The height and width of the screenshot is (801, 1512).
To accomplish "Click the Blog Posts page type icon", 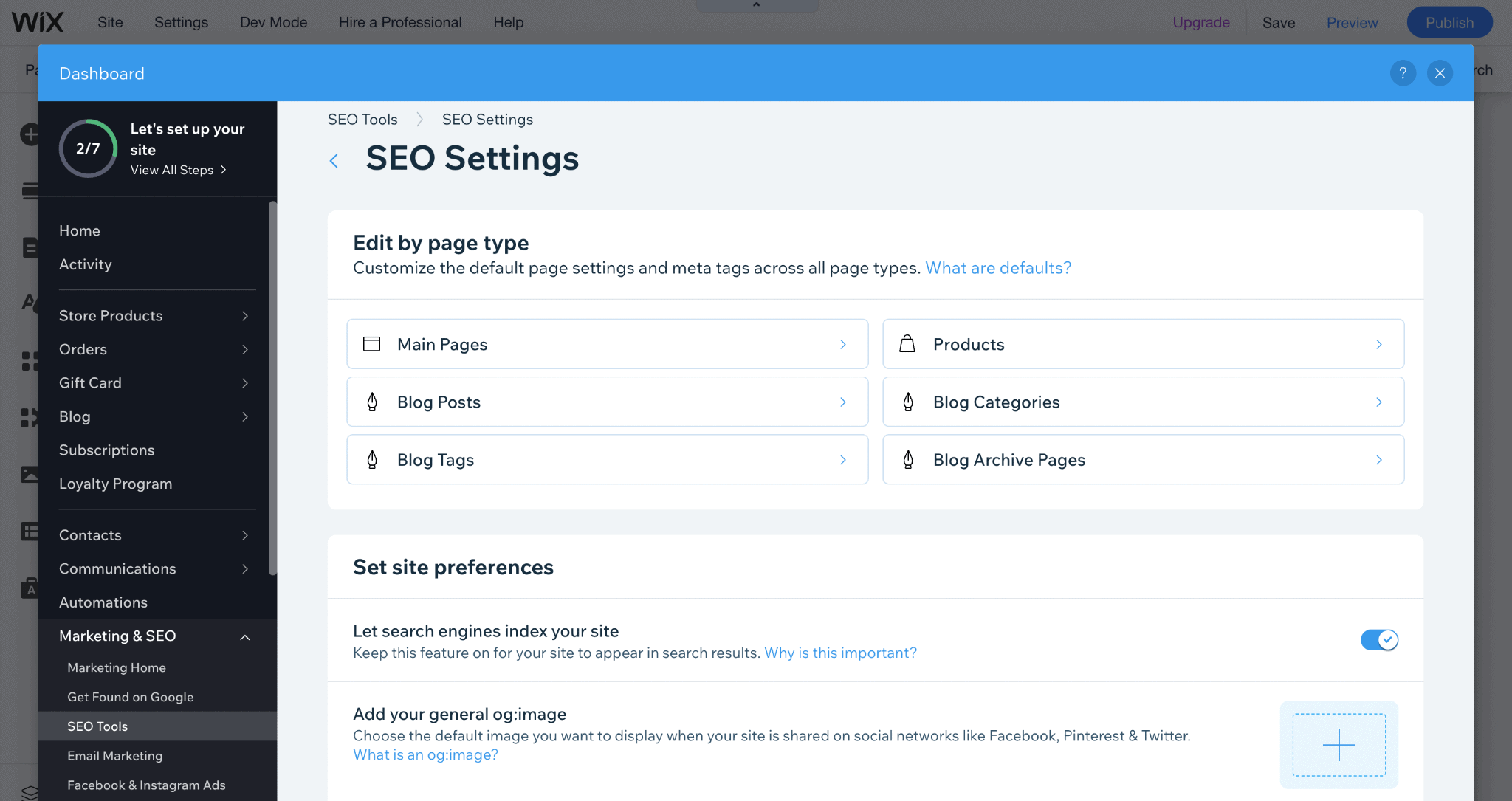I will pos(373,402).
